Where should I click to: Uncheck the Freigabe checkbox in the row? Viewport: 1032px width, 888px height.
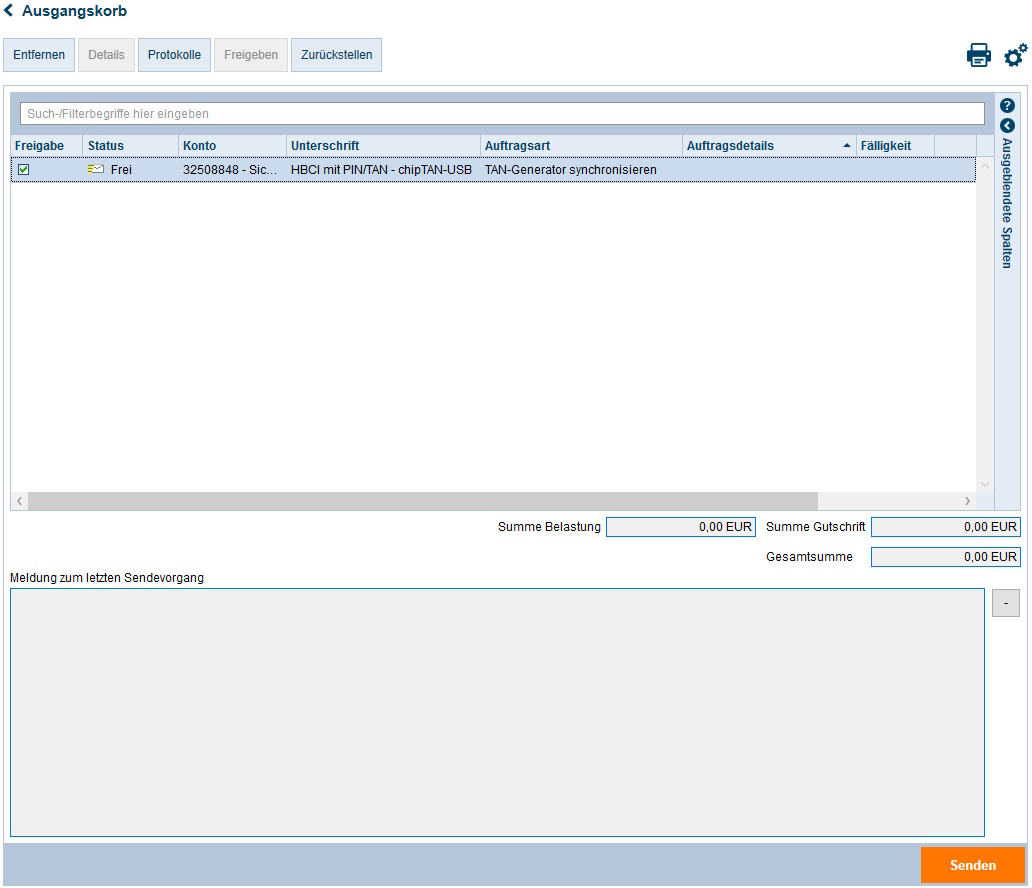(x=24, y=170)
